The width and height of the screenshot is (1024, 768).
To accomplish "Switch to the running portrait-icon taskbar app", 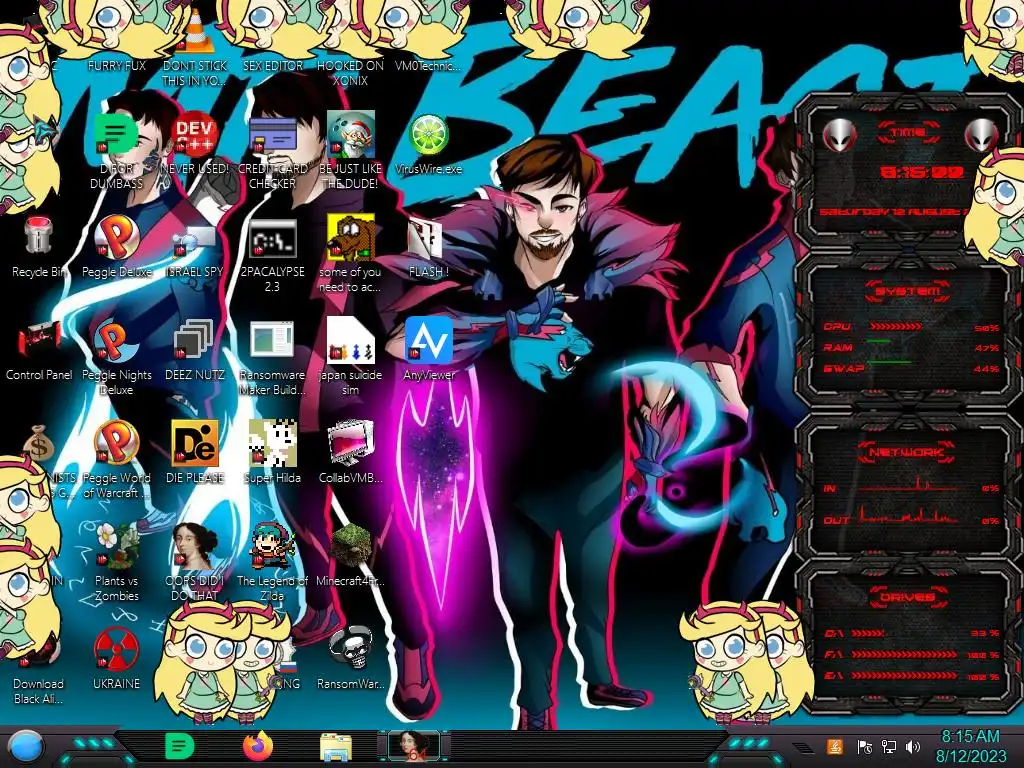I will coord(414,746).
